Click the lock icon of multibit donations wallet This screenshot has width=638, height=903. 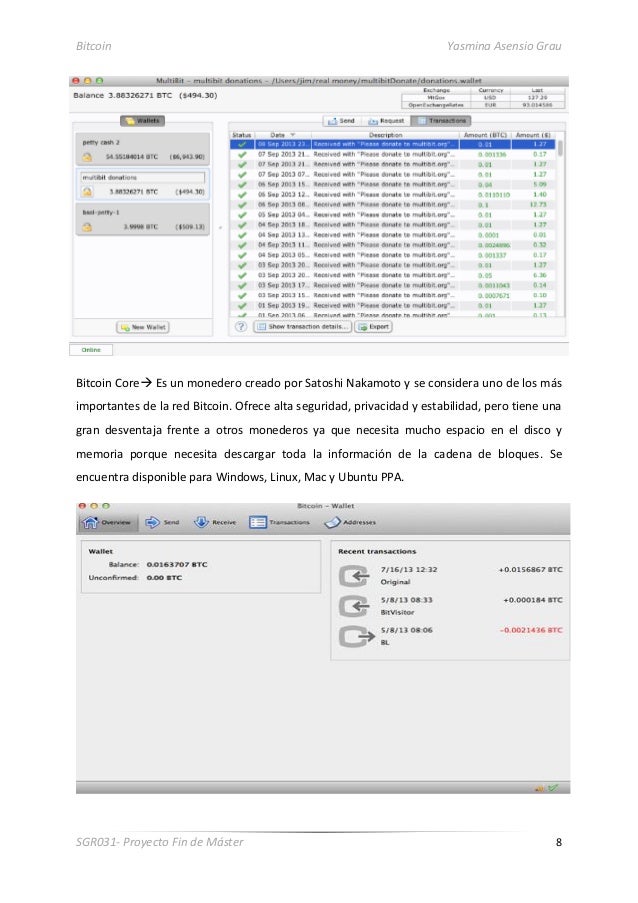[87, 191]
